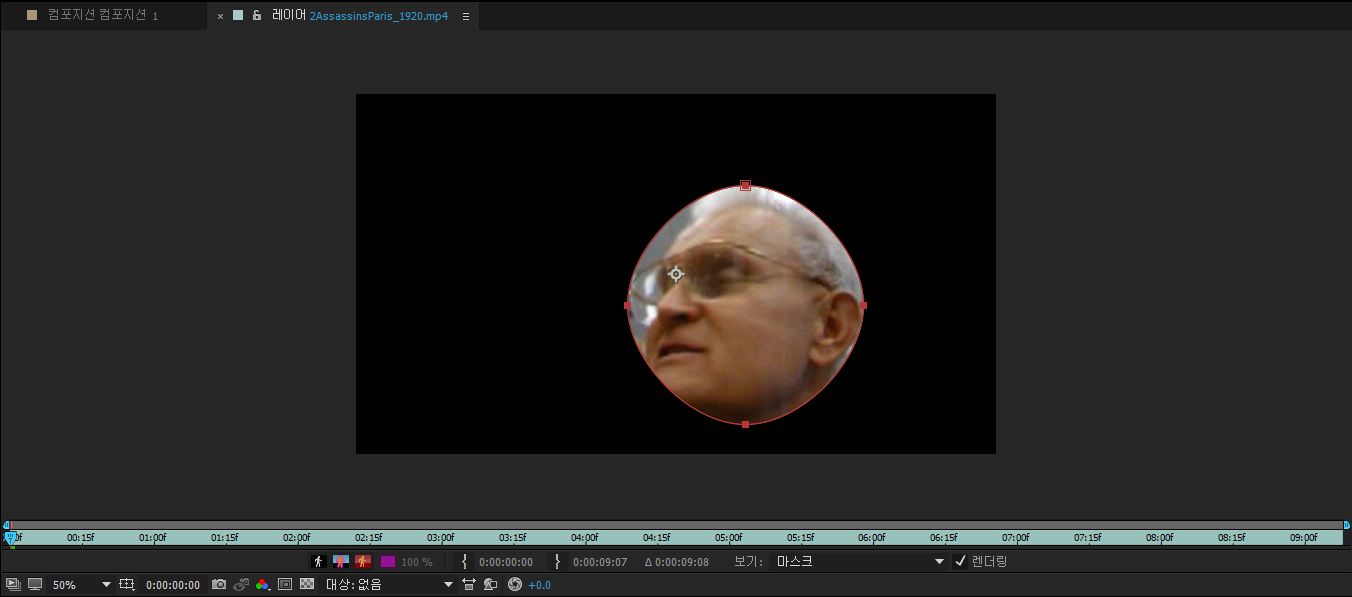This screenshot has width=1352, height=597.
Task: Toggle the transparency grid checkerboard icon
Action: [307, 584]
